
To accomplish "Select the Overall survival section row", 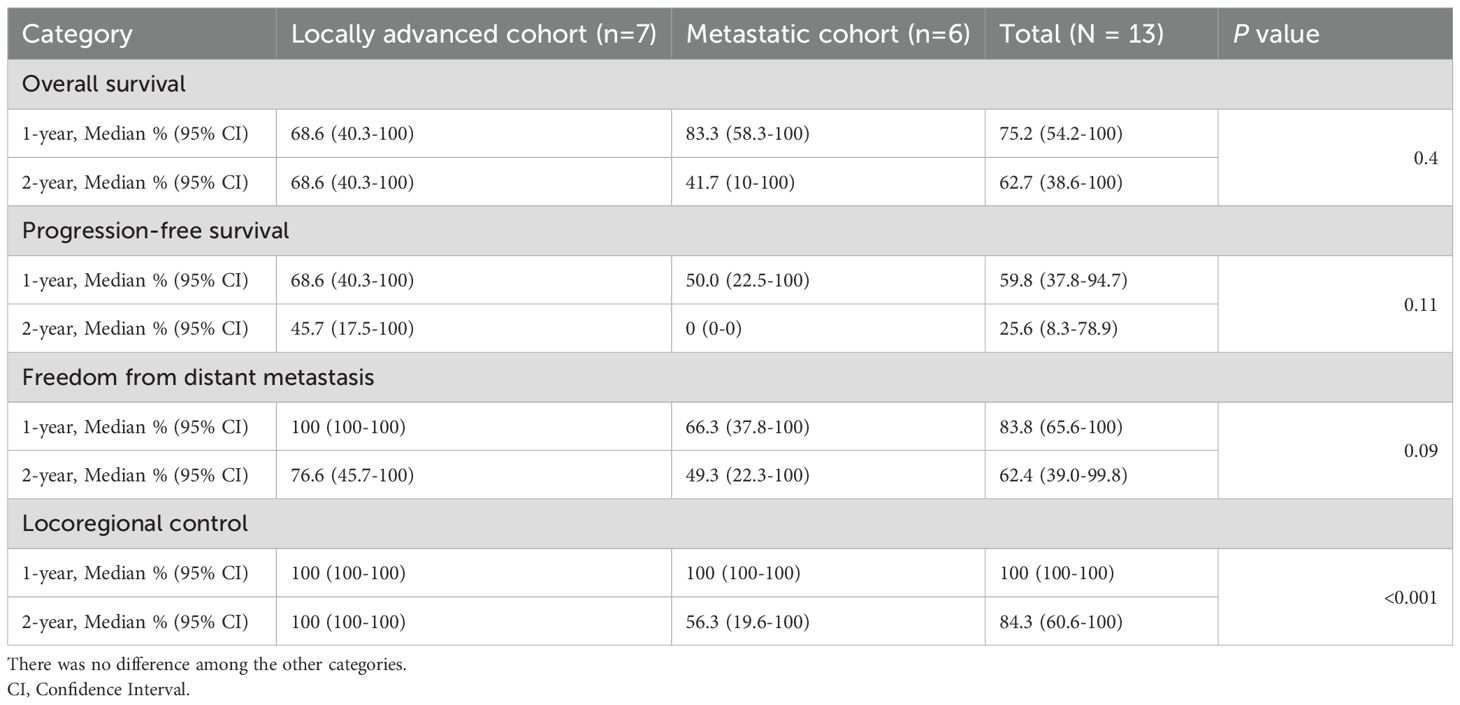I will click(104, 84).
